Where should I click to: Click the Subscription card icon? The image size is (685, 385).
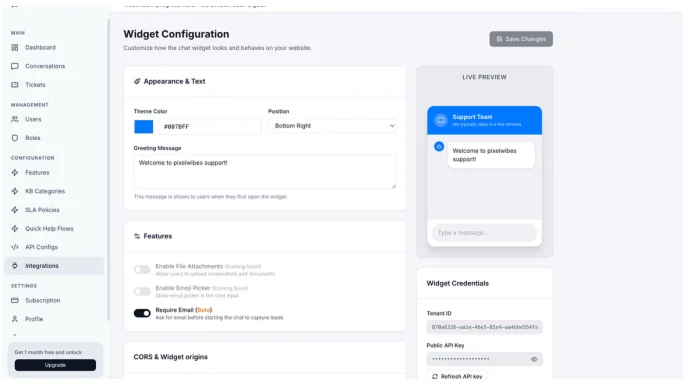(15, 301)
